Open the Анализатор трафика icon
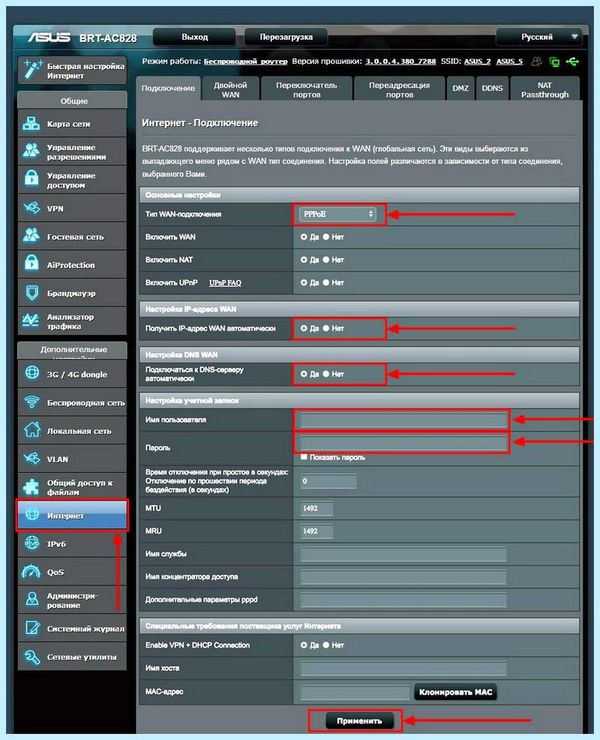The image size is (600, 740). click(x=31, y=321)
